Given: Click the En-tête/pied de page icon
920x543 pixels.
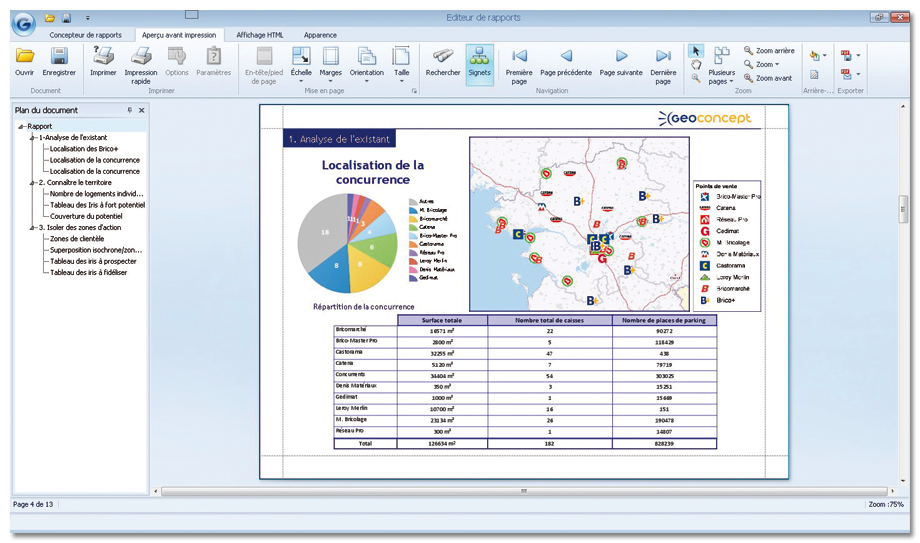Looking at the screenshot, I should tap(264, 56).
